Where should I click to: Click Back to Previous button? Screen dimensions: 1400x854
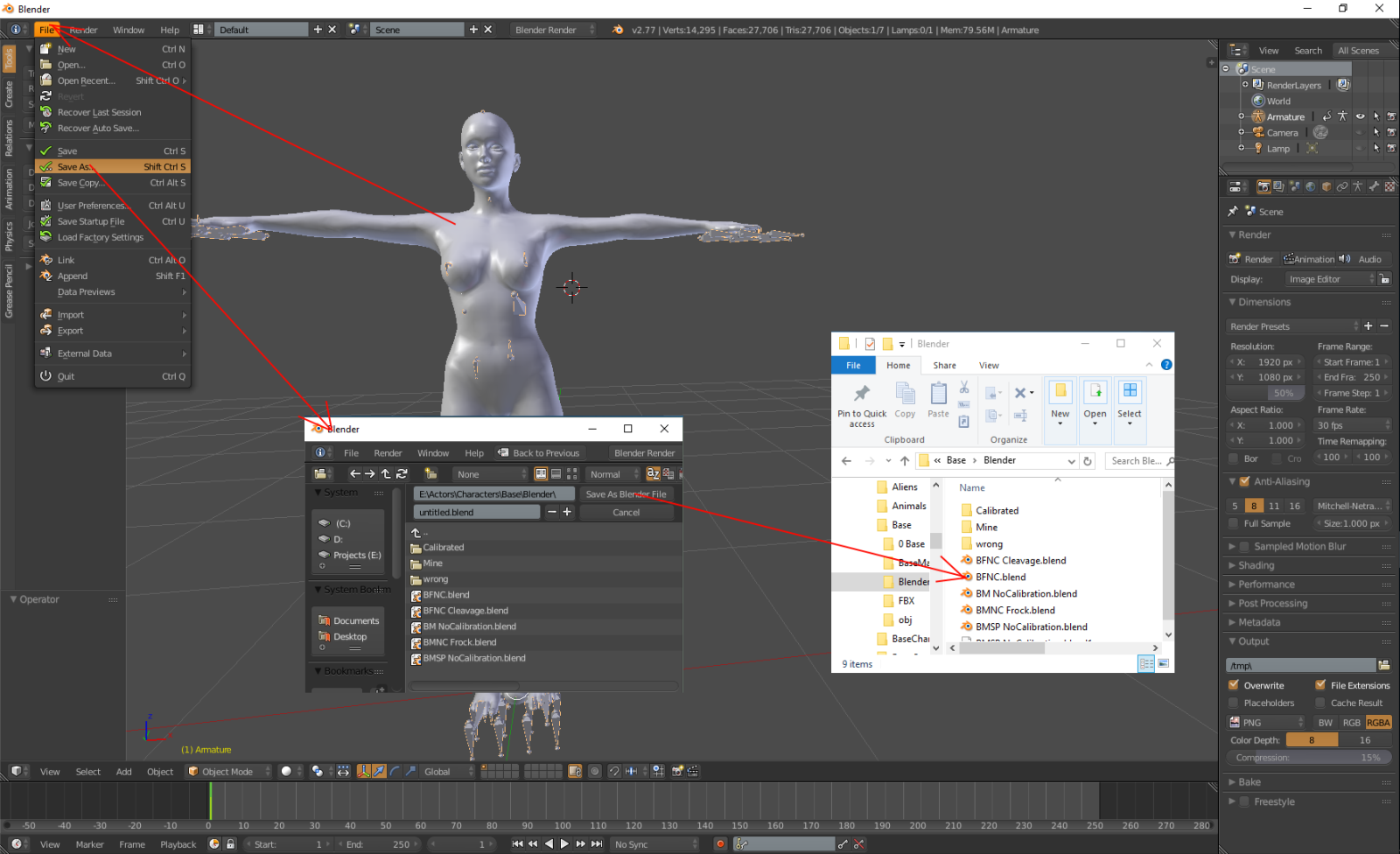tap(539, 452)
